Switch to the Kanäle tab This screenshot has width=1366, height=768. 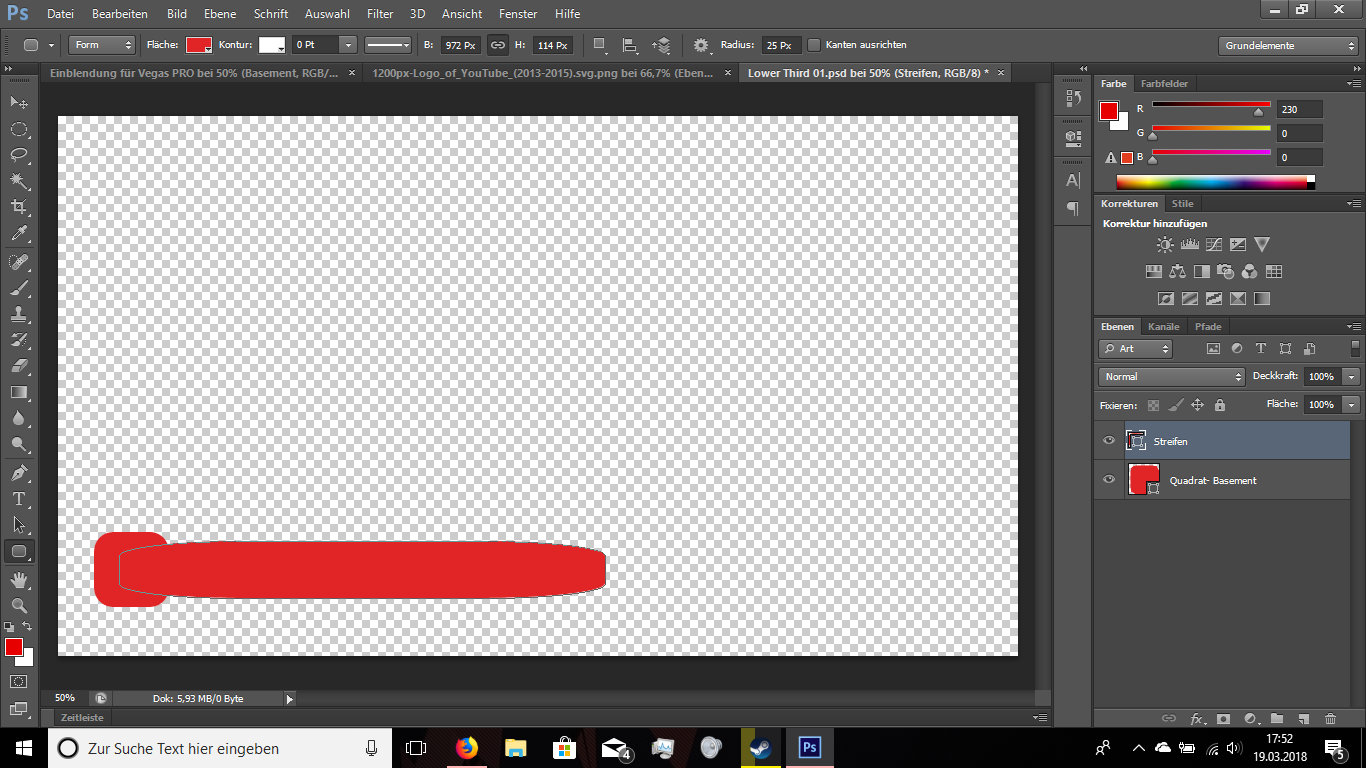1164,327
